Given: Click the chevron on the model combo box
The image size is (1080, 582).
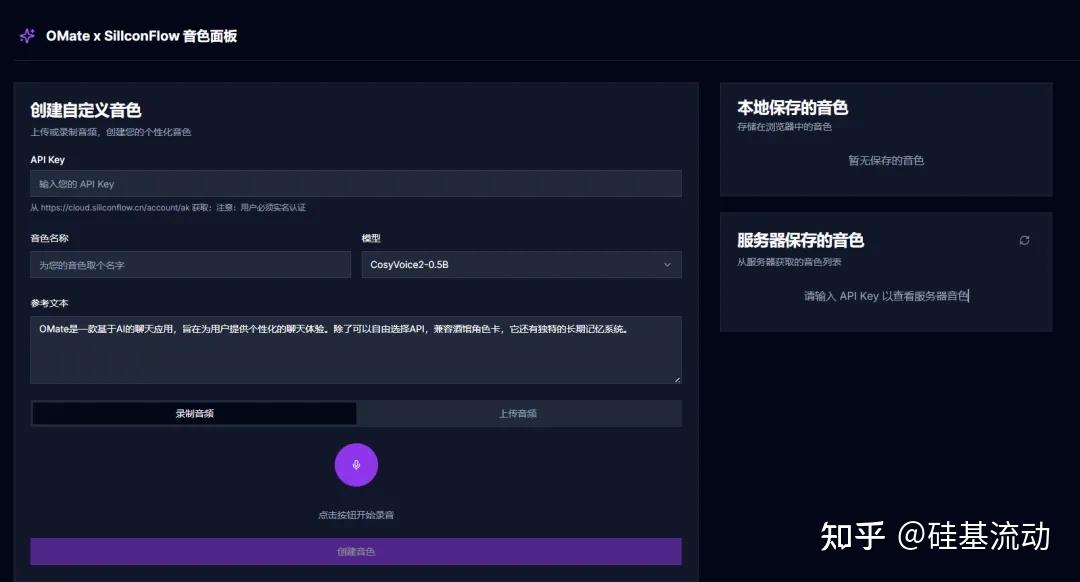Looking at the screenshot, I should 667,264.
